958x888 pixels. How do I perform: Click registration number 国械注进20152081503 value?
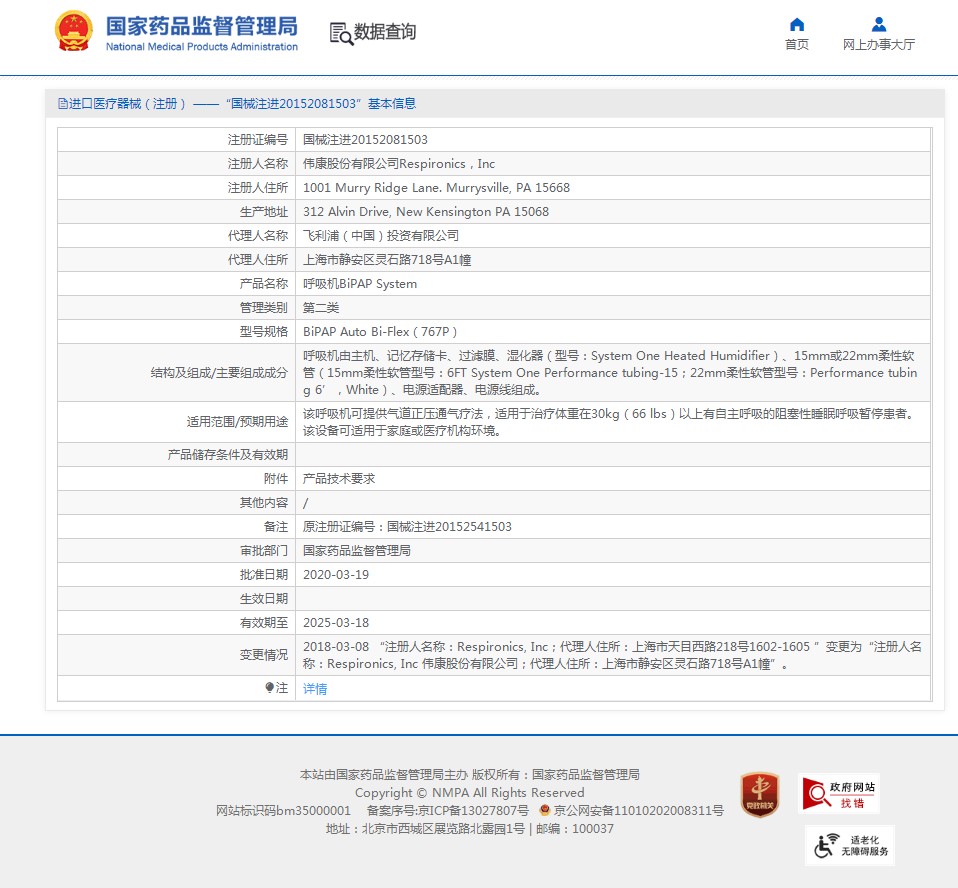click(365, 140)
